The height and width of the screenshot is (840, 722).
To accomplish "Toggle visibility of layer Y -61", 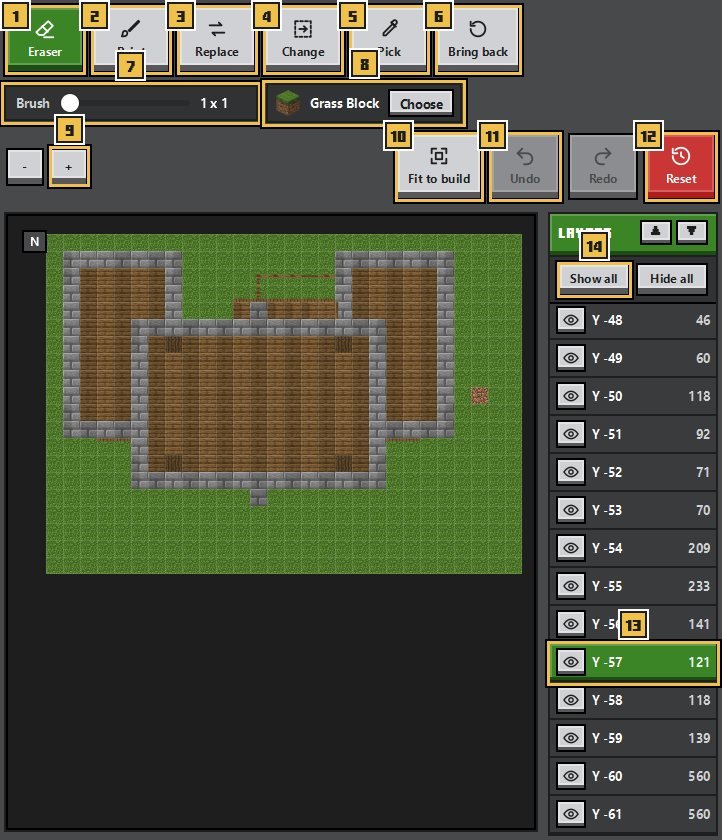I will tap(571, 815).
